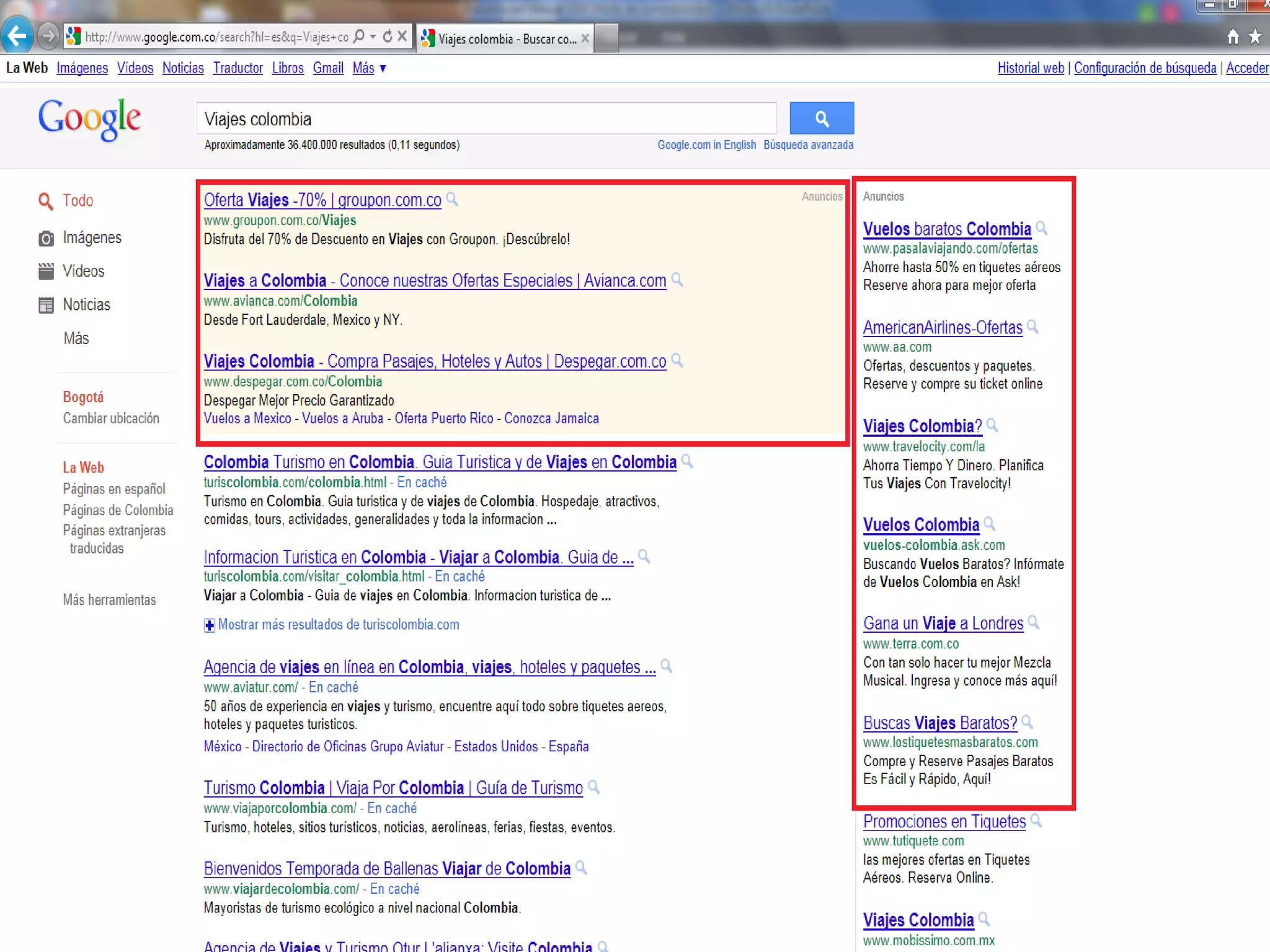Preview the Groupon ad with its magnifier icon
This screenshot has height=952, width=1270.
click(452, 199)
